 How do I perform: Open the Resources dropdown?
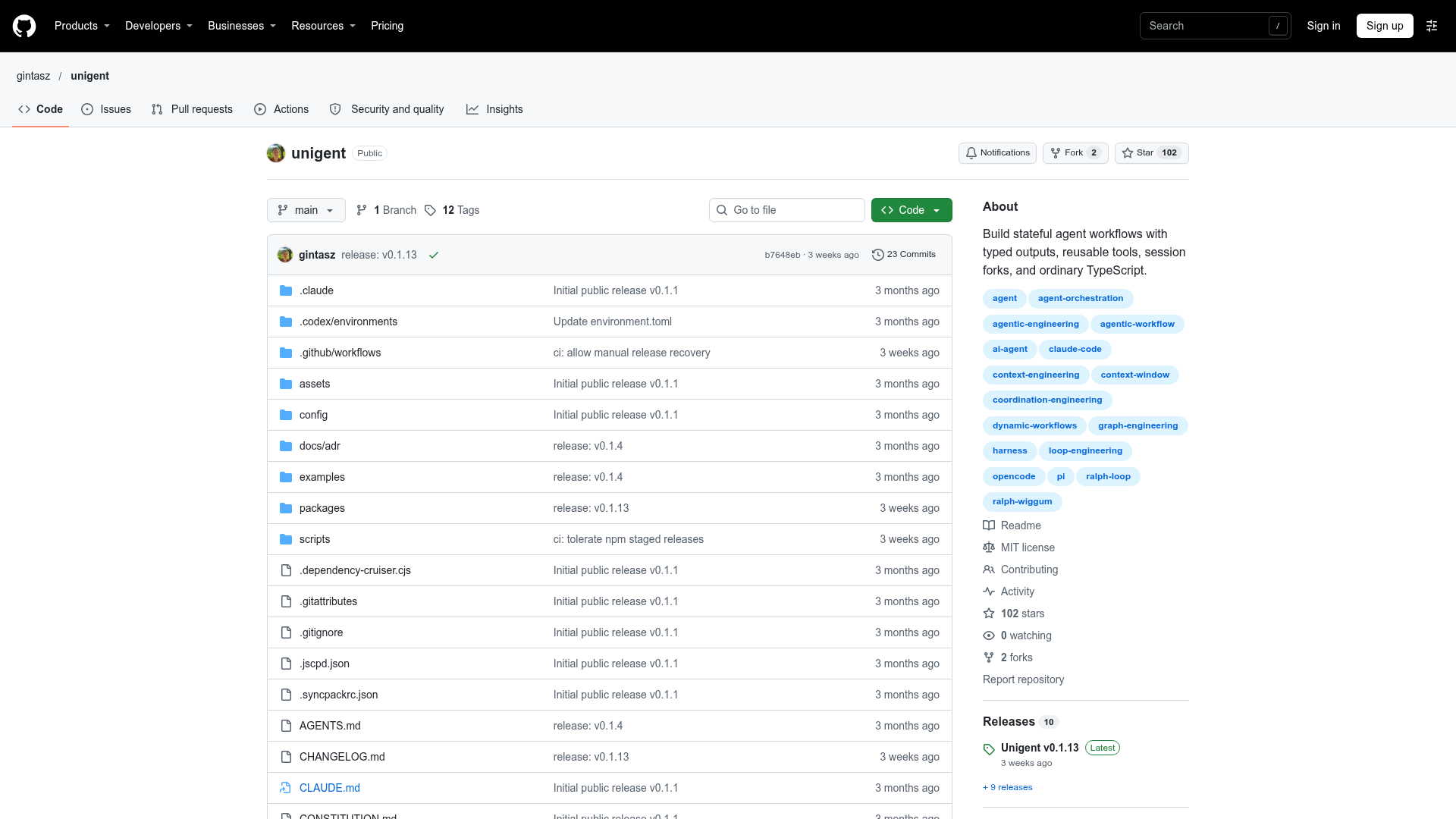coord(323,26)
